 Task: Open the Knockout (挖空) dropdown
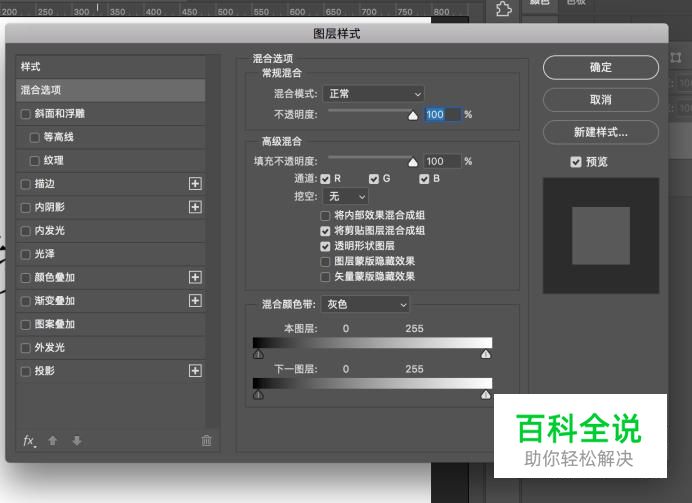point(346,196)
